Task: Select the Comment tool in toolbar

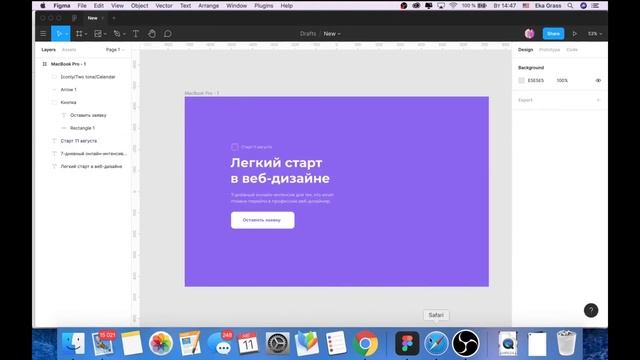Action: (168, 34)
